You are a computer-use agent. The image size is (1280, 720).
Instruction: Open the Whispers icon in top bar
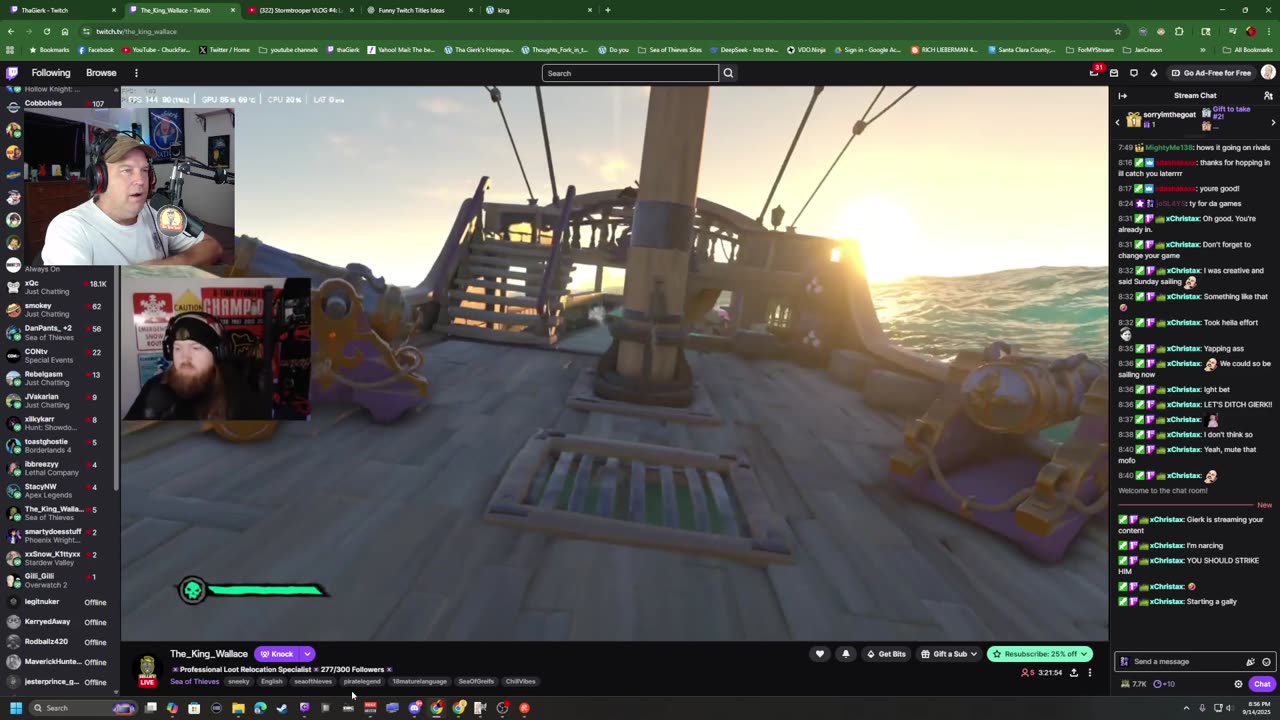click(1133, 73)
